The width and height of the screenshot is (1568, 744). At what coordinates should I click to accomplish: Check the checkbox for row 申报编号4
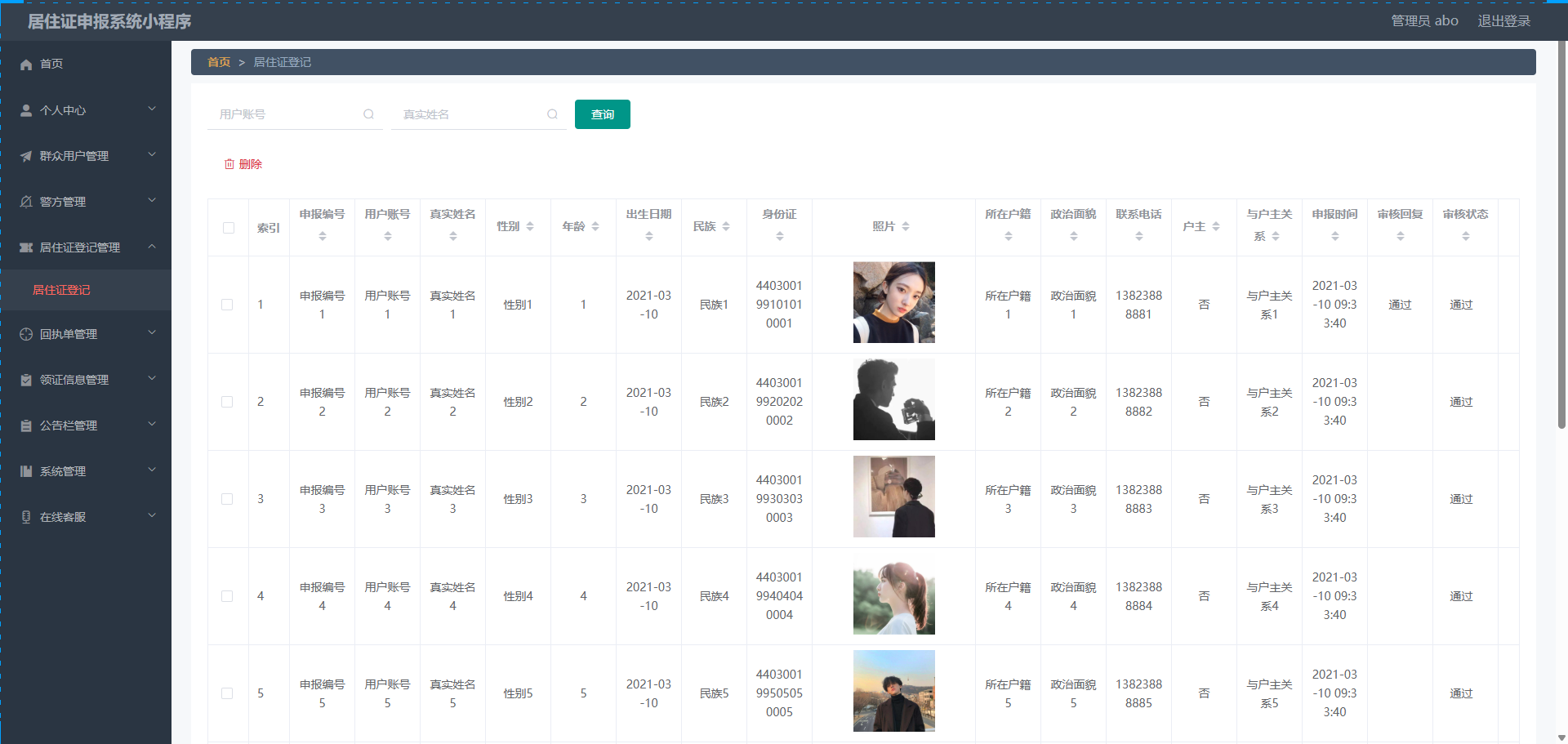pos(227,596)
